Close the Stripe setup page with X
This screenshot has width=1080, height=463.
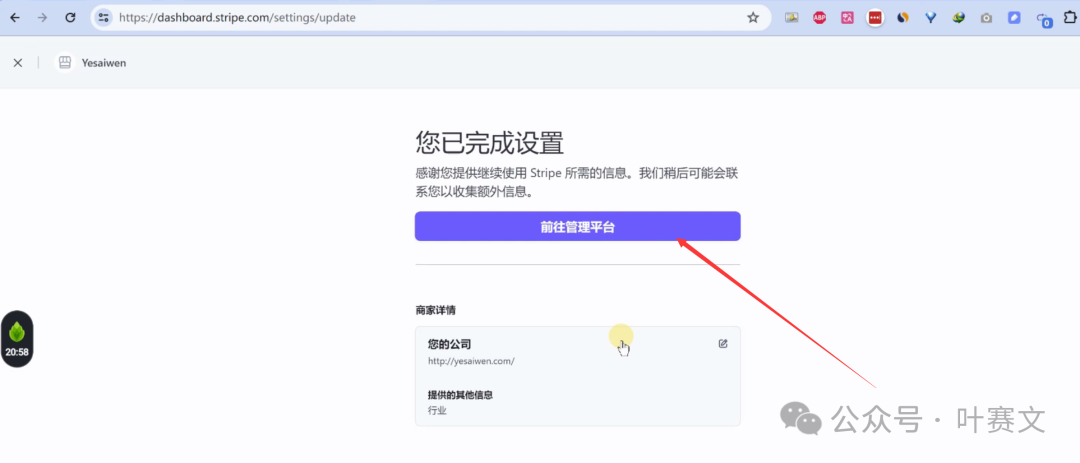click(18, 63)
